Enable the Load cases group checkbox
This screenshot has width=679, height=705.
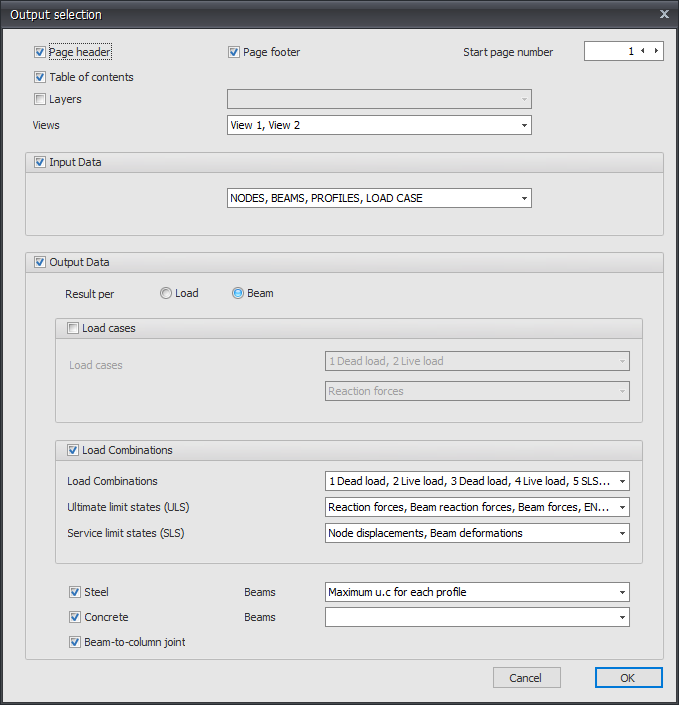(x=73, y=328)
